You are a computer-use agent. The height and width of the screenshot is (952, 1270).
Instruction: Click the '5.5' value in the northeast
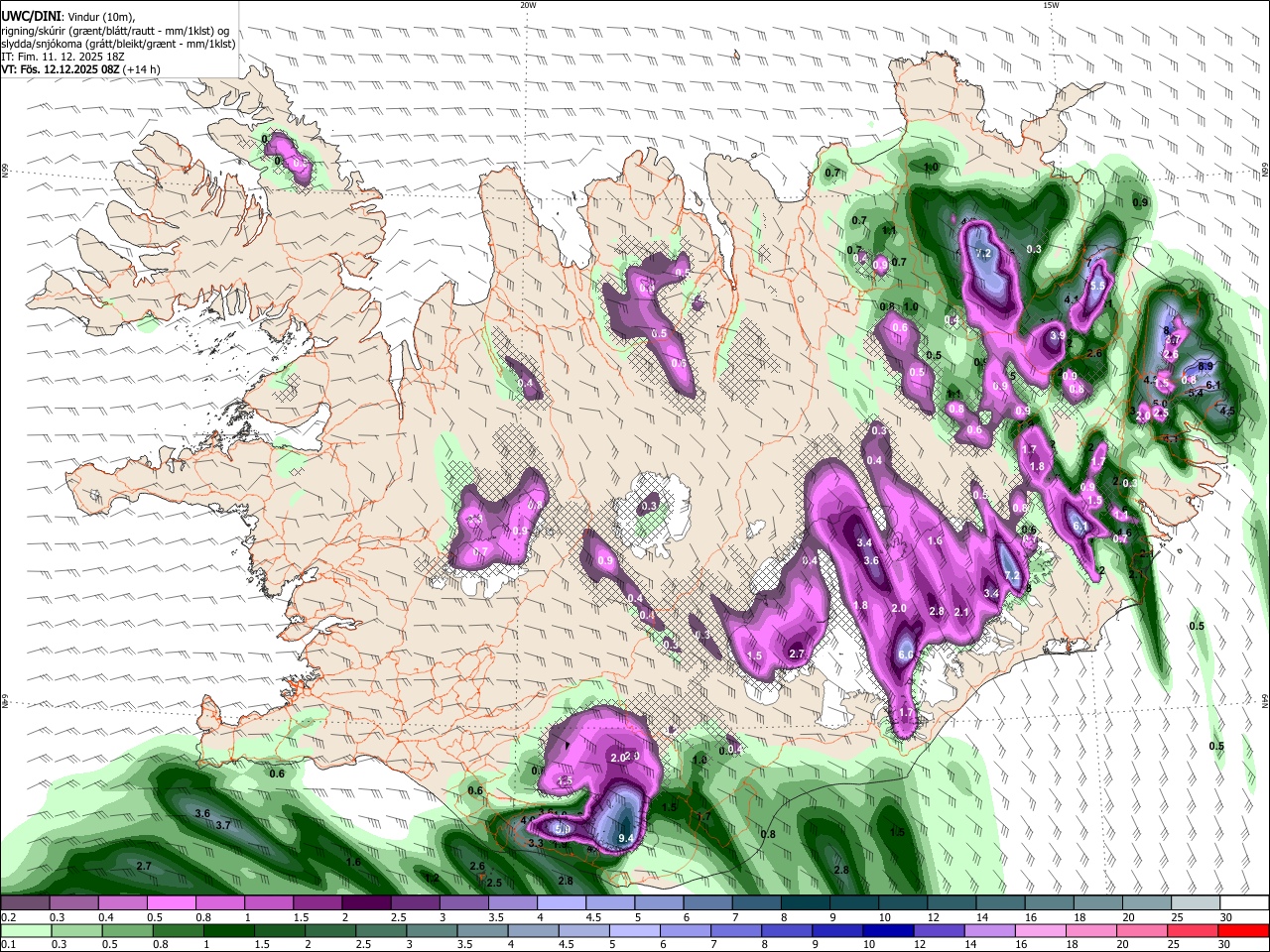[1097, 286]
